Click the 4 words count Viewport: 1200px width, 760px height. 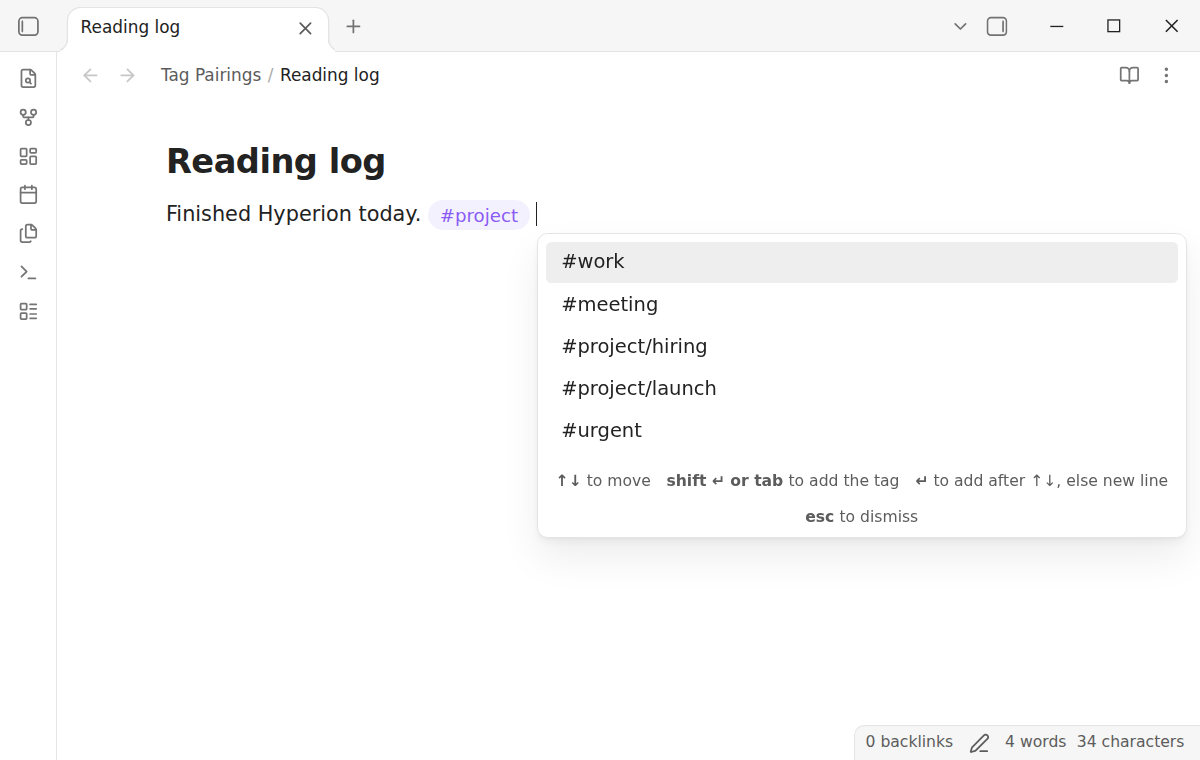pyautogui.click(x=1035, y=742)
